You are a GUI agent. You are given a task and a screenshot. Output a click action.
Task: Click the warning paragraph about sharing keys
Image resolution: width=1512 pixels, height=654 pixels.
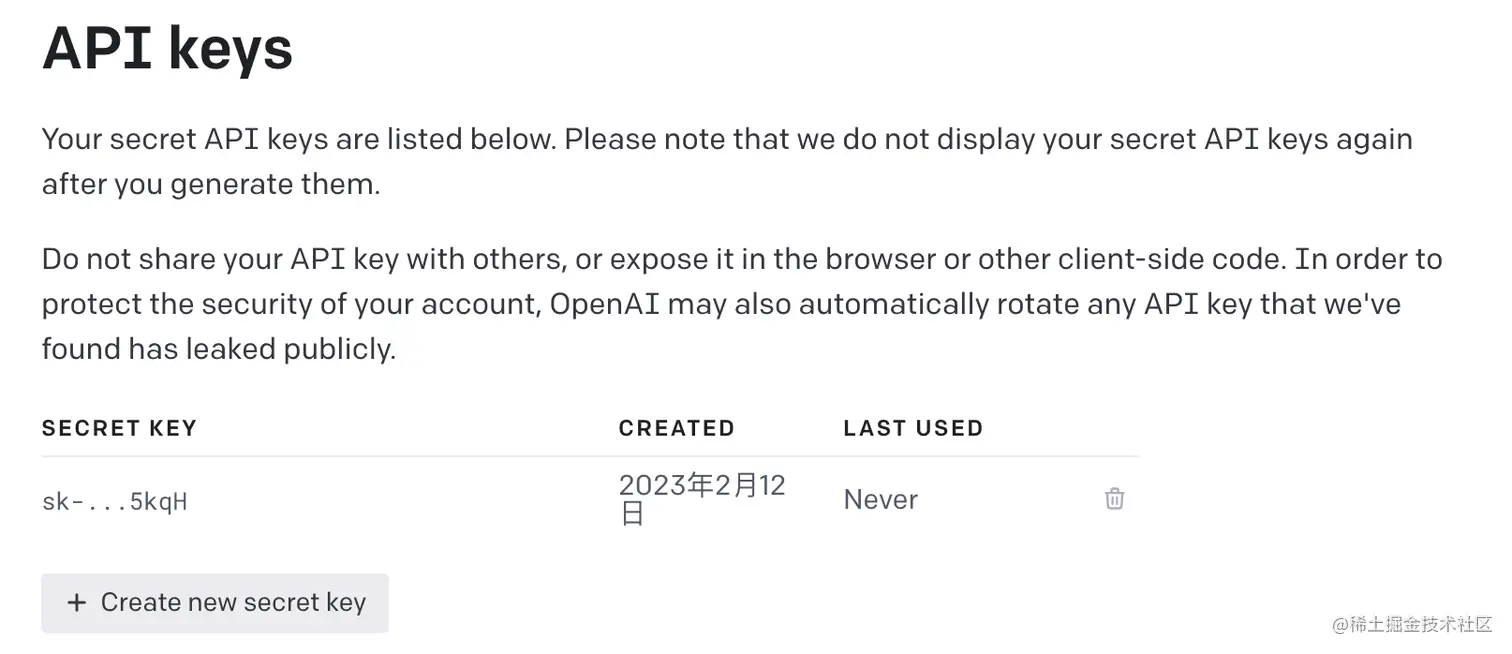coord(740,303)
